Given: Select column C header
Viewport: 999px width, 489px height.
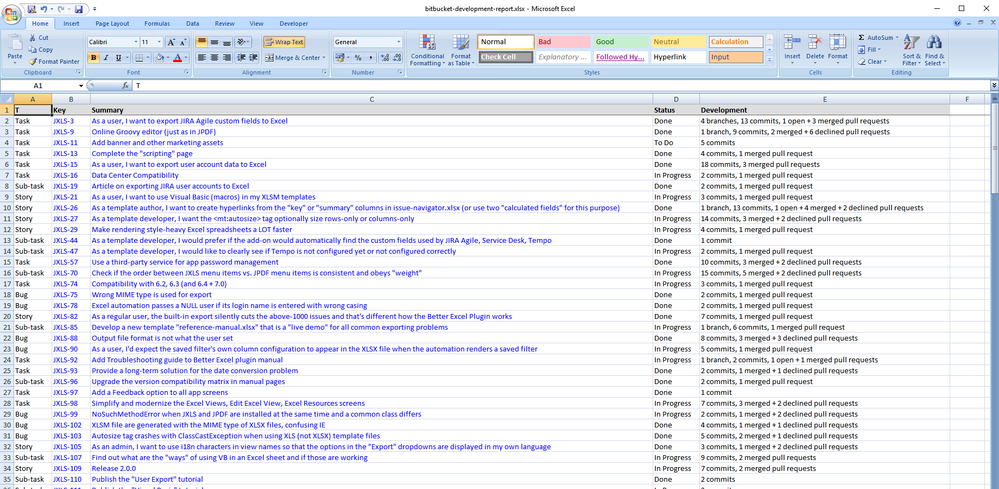Looking at the screenshot, I should pyautogui.click(x=371, y=99).
